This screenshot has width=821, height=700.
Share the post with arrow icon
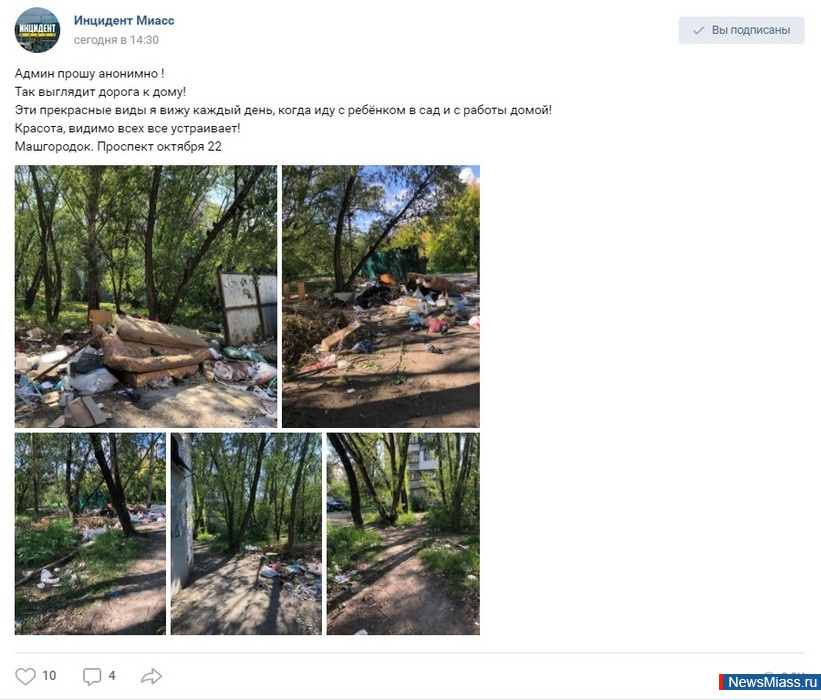tap(151, 676)
